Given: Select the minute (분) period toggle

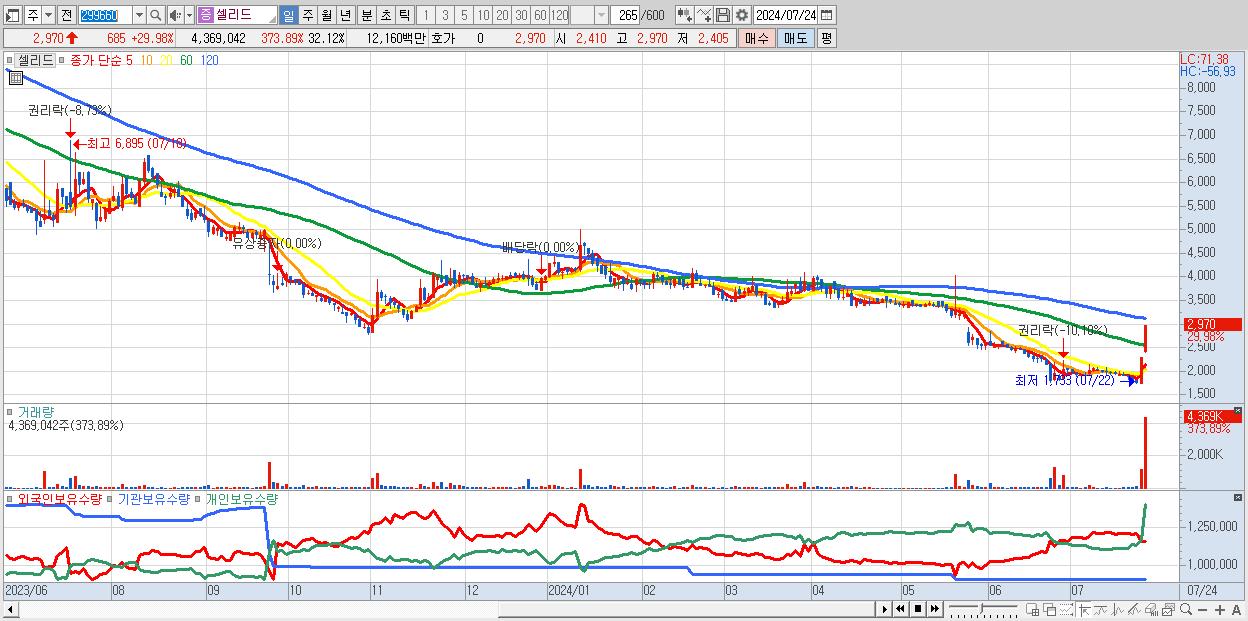Looking at the screenshot, I should [365, 15].
